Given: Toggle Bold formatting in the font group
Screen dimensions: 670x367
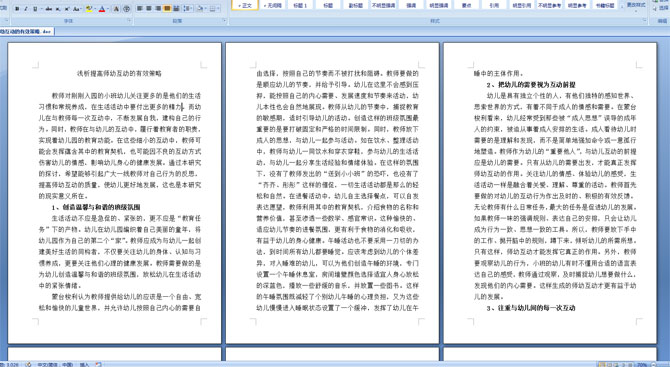Looking at the screenshot, I should point(17,9).
